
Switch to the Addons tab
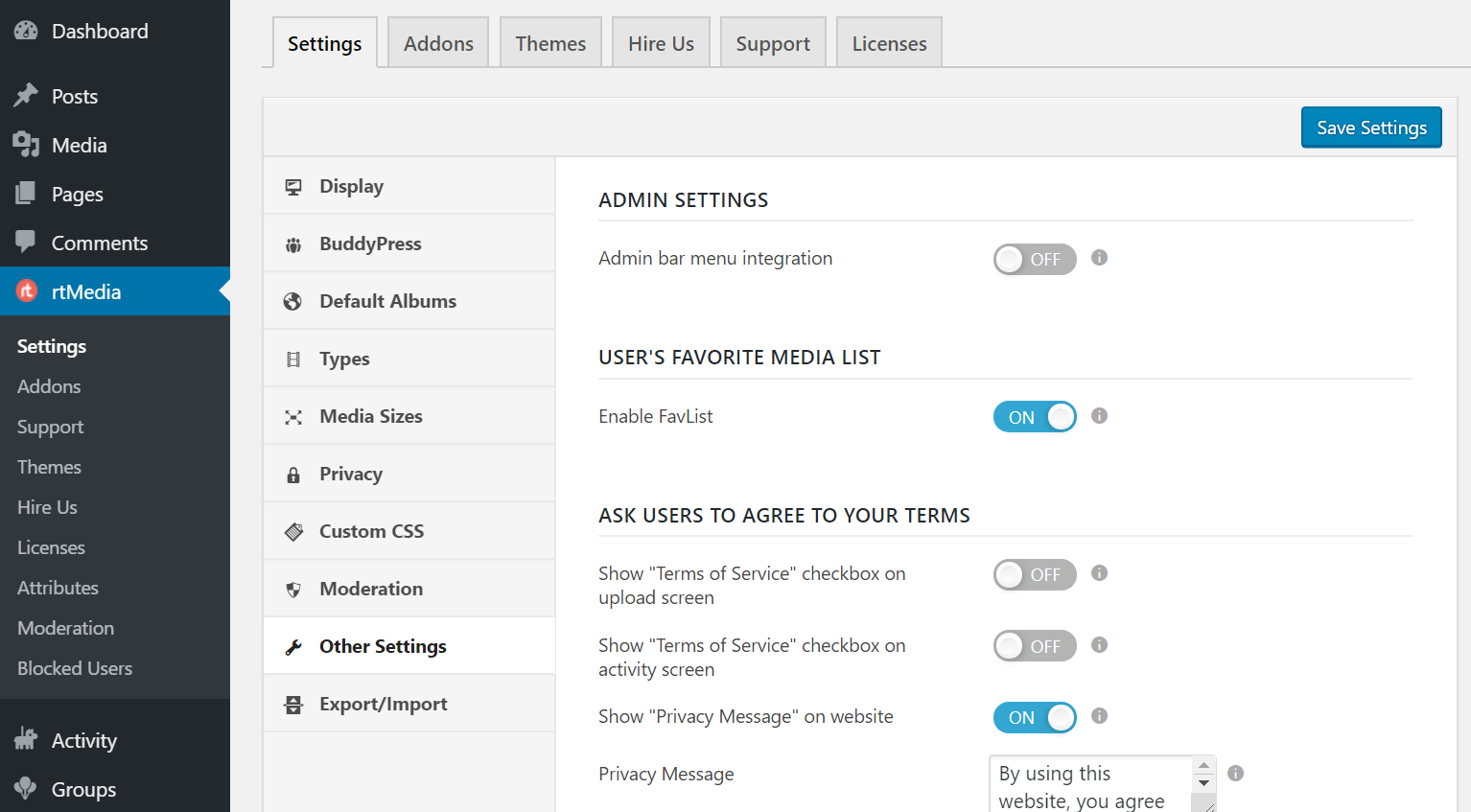(437, 42)
